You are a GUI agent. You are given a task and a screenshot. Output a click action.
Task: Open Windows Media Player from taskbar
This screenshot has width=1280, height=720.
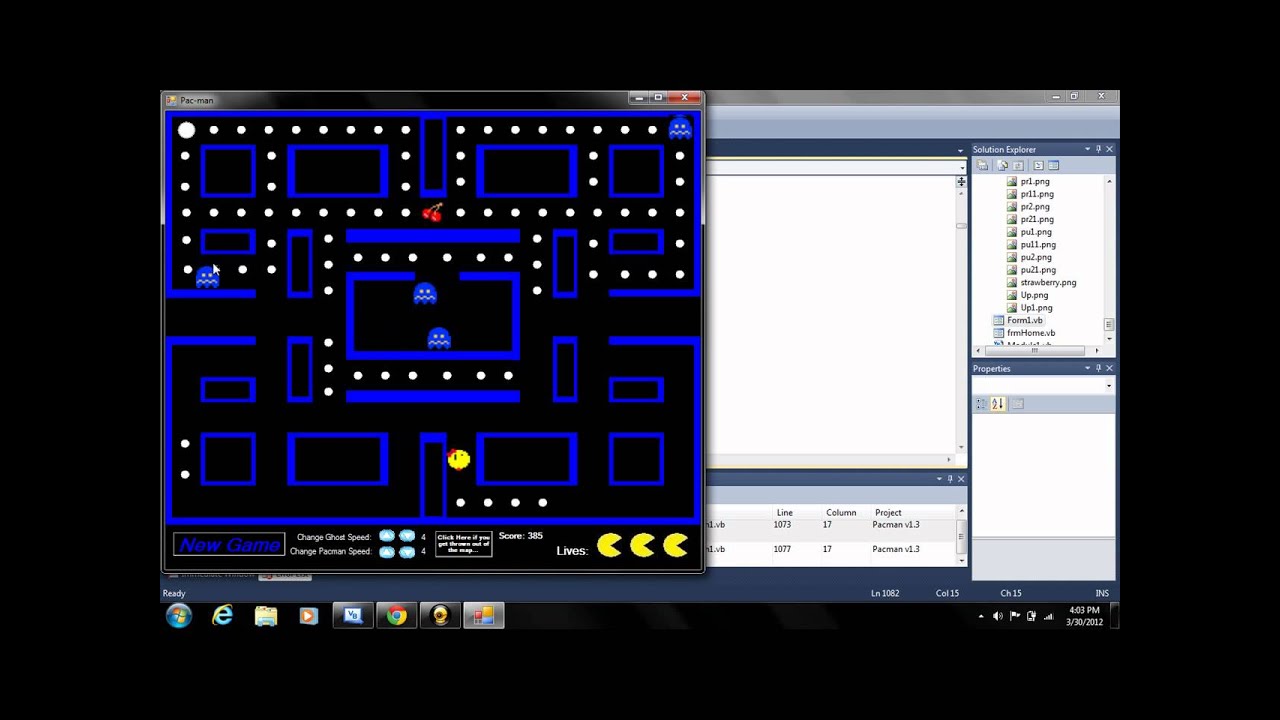pos(308,616)
